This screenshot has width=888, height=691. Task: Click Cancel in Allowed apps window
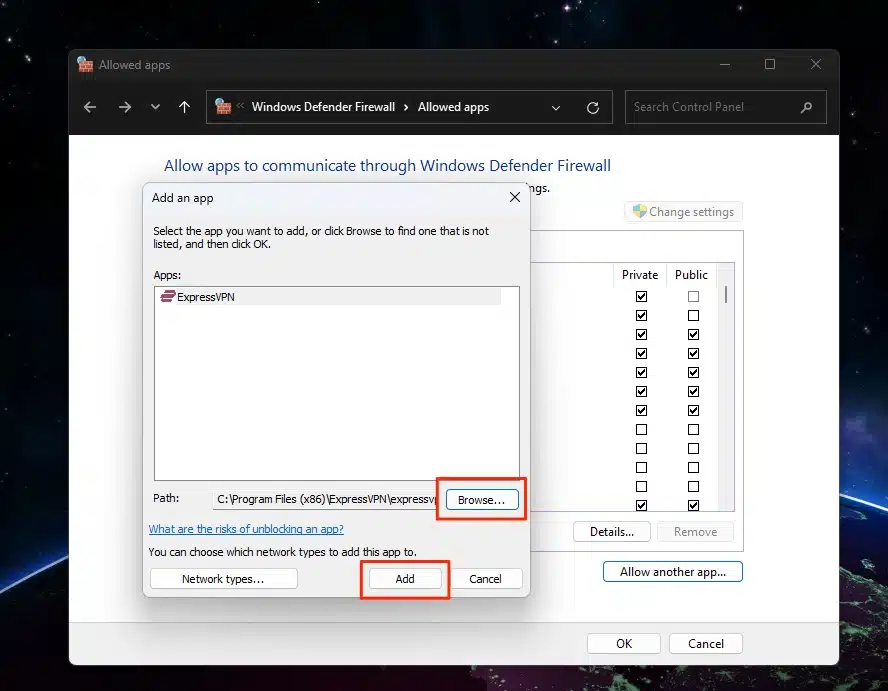706,643
